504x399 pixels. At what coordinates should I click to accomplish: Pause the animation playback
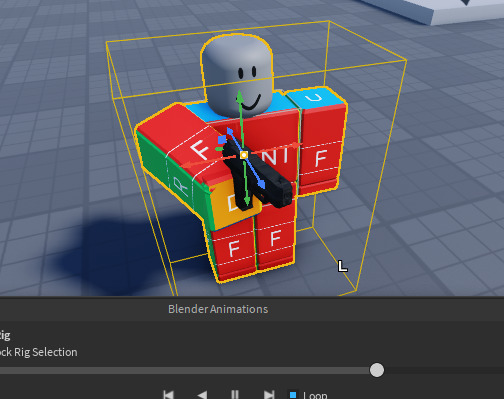click(x=235, y=395)
